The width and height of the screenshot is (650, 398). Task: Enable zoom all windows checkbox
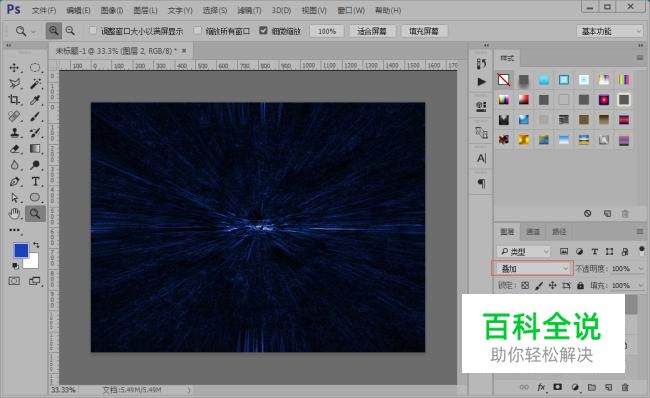pos(198,30)
